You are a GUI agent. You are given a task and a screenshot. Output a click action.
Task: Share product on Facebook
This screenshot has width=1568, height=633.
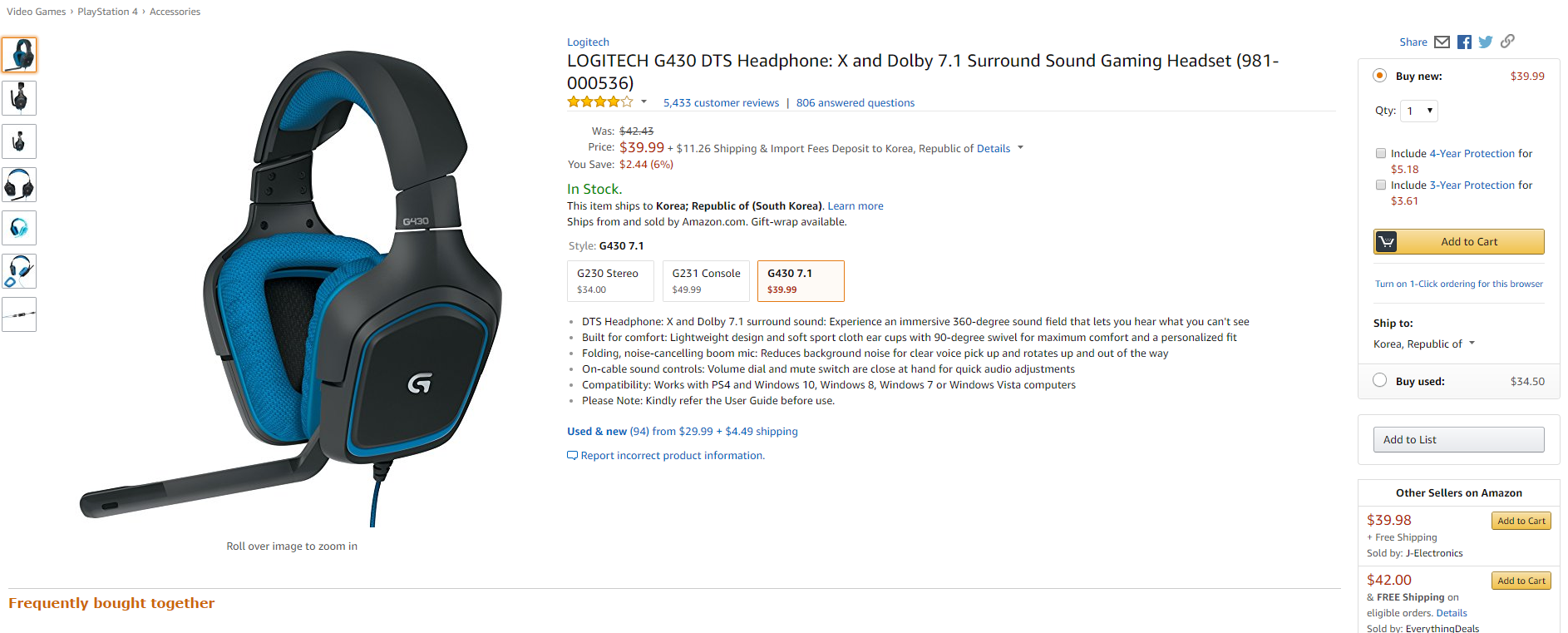tap(1465, 42)
